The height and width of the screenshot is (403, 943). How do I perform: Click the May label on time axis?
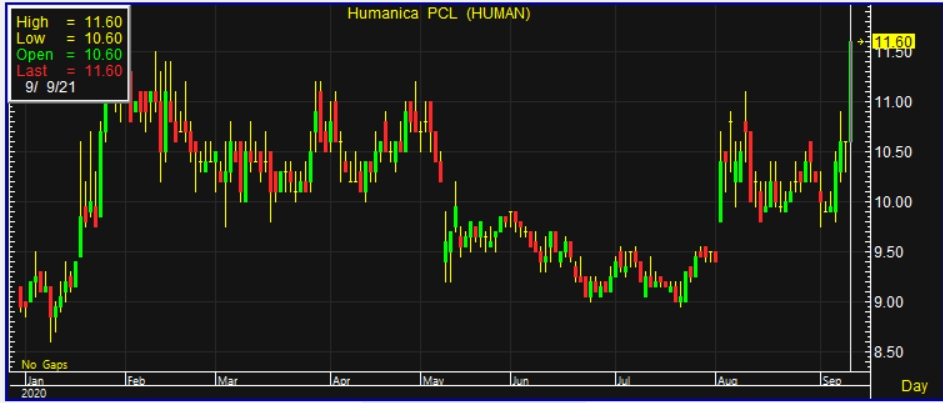coord(434,380)
